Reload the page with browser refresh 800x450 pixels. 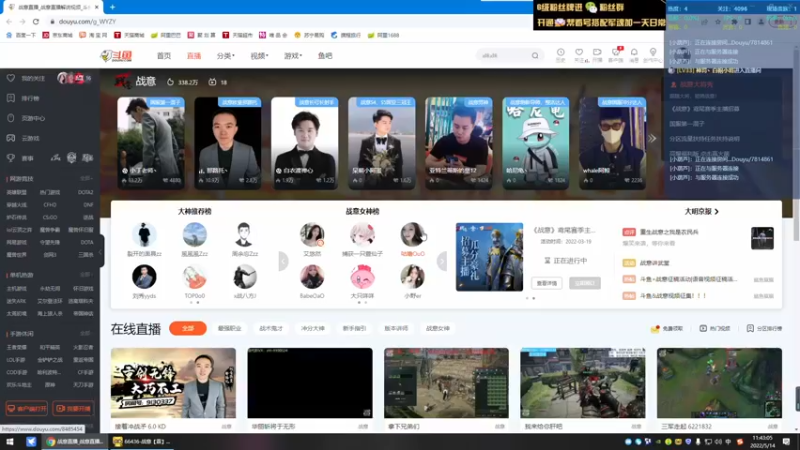point(36,21)
